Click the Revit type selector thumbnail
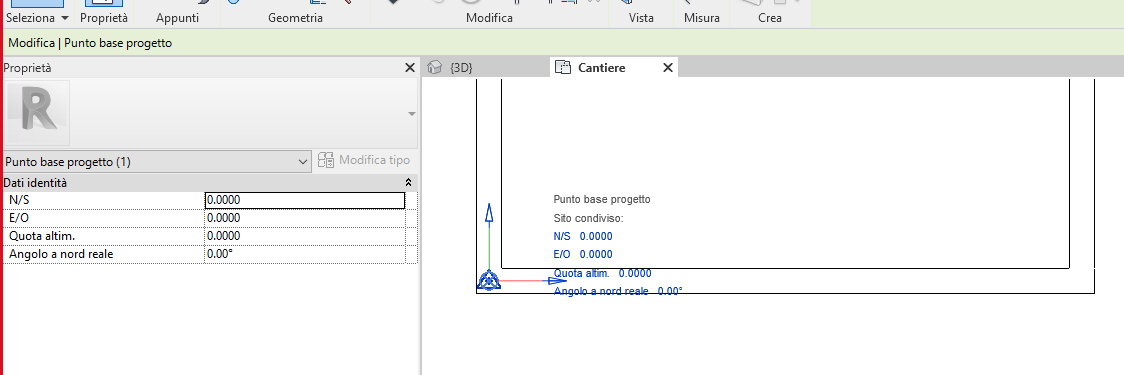Viewport: 1124px width, 375px height. point(38,113)
